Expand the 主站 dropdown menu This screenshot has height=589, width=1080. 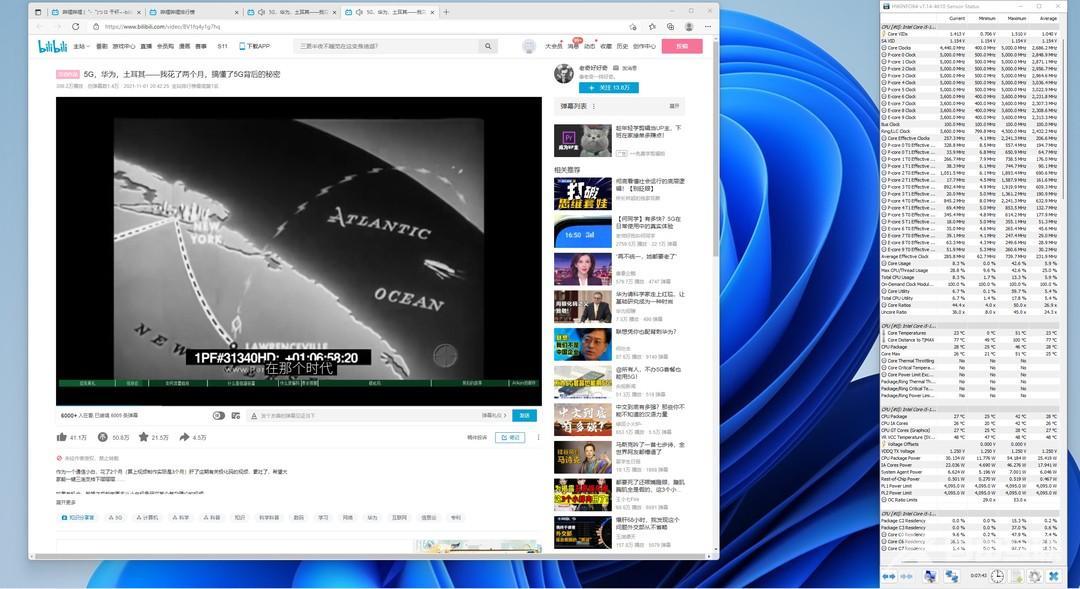click(79, 46)
